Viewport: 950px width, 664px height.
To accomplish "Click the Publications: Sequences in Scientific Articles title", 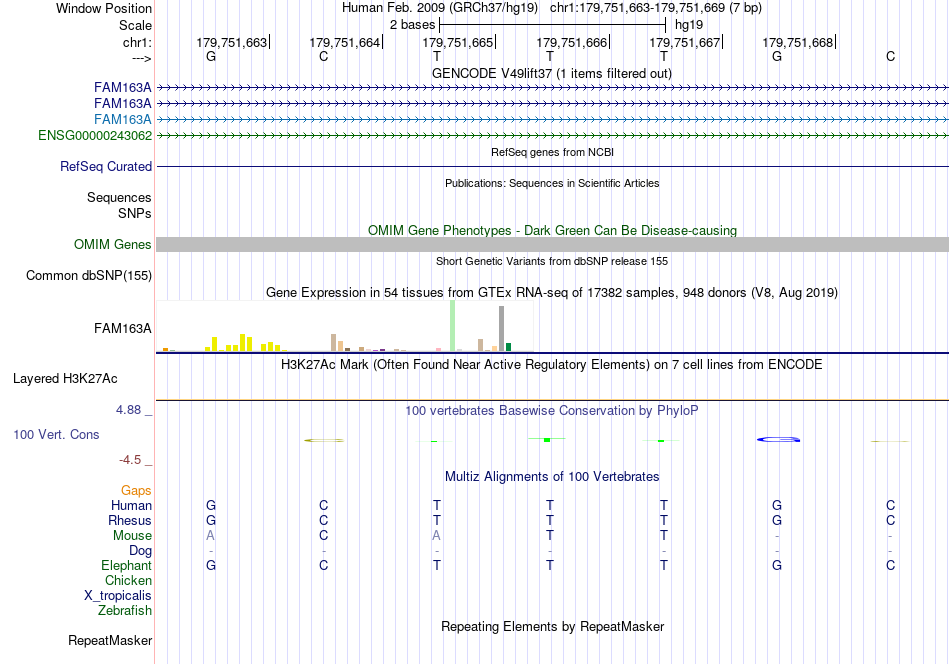I will (x=552, y=183).
